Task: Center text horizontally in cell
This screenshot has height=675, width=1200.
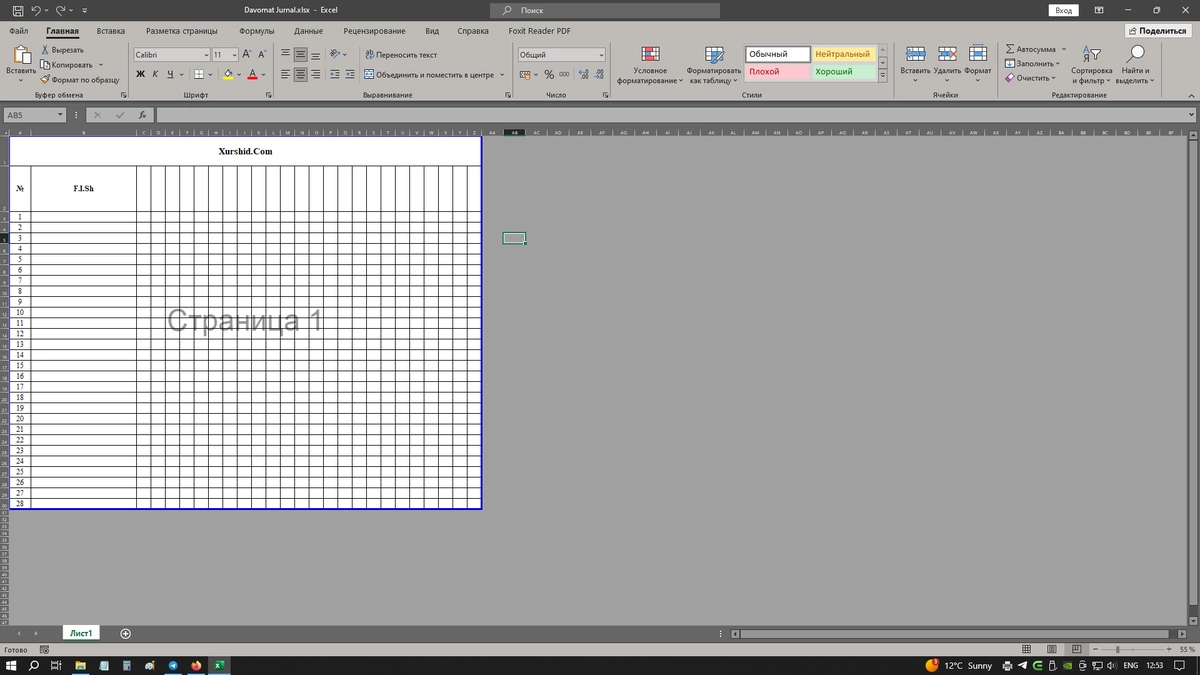Action: (301, 74)
